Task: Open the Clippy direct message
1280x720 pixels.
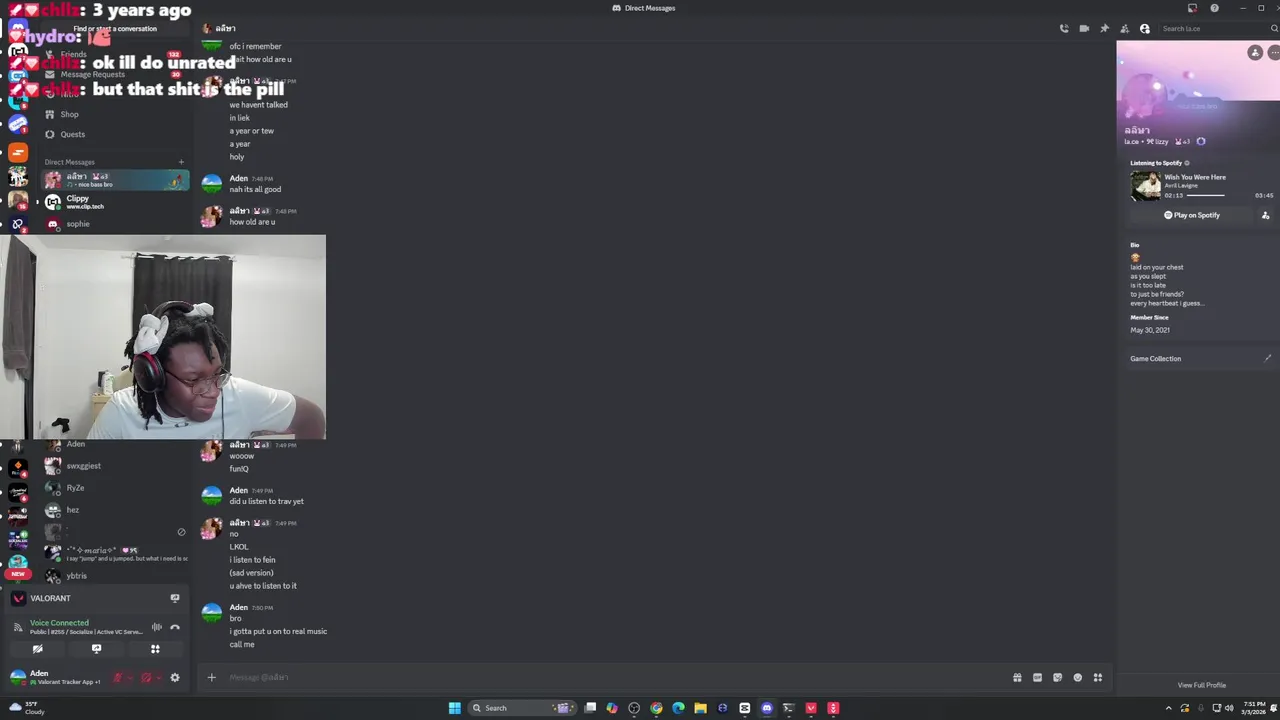Action: [x=115, y=202]
